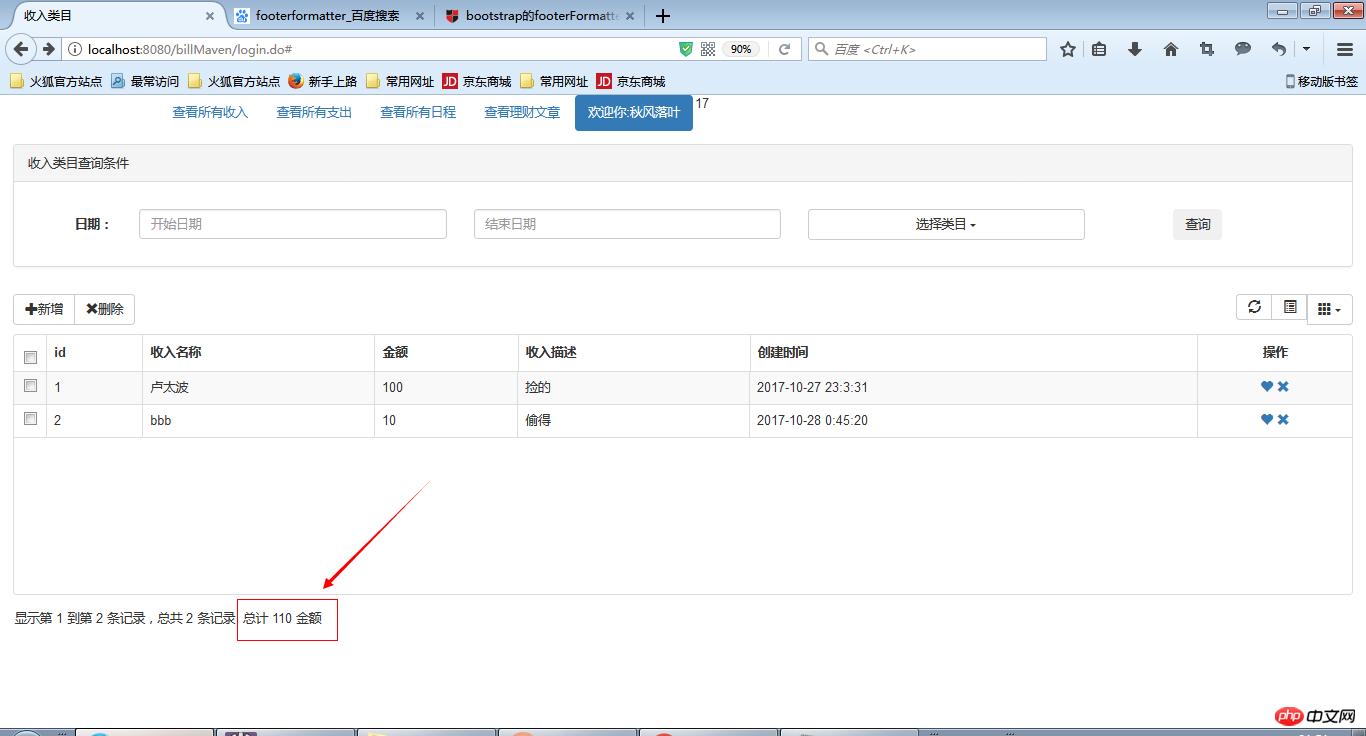The height and width of the screenshot is (736, 1366).
Task: Toggle the table card view icon
Action: pos(1290,307)
